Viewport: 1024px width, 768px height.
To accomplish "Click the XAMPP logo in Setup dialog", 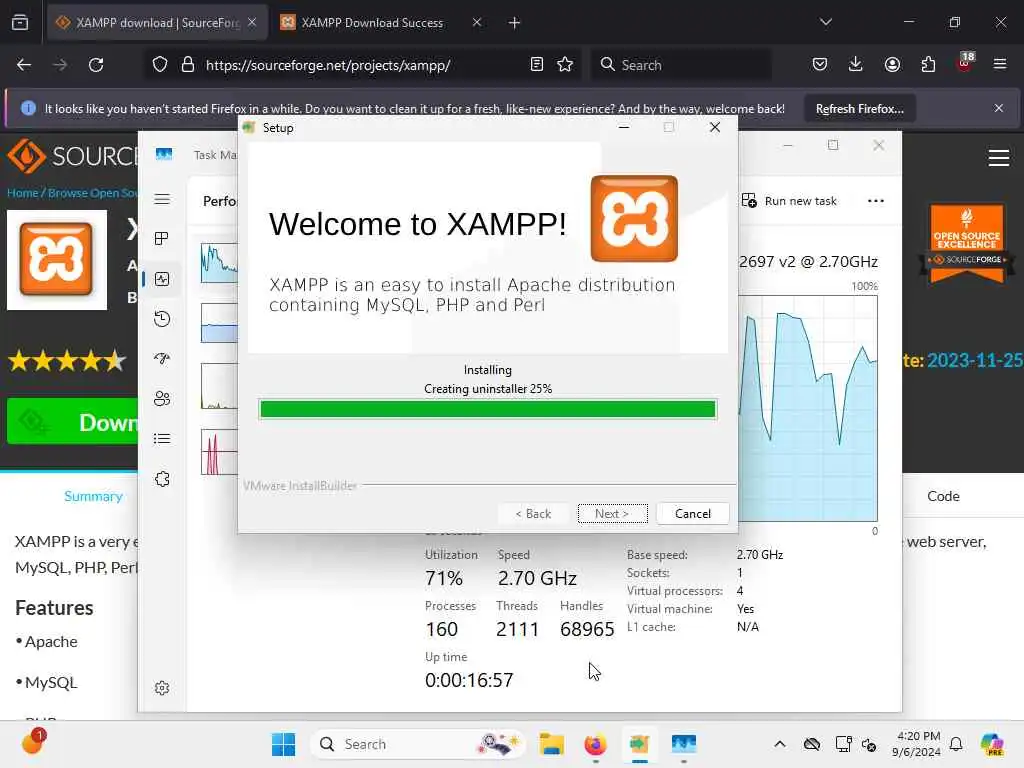I will [633, 218].
